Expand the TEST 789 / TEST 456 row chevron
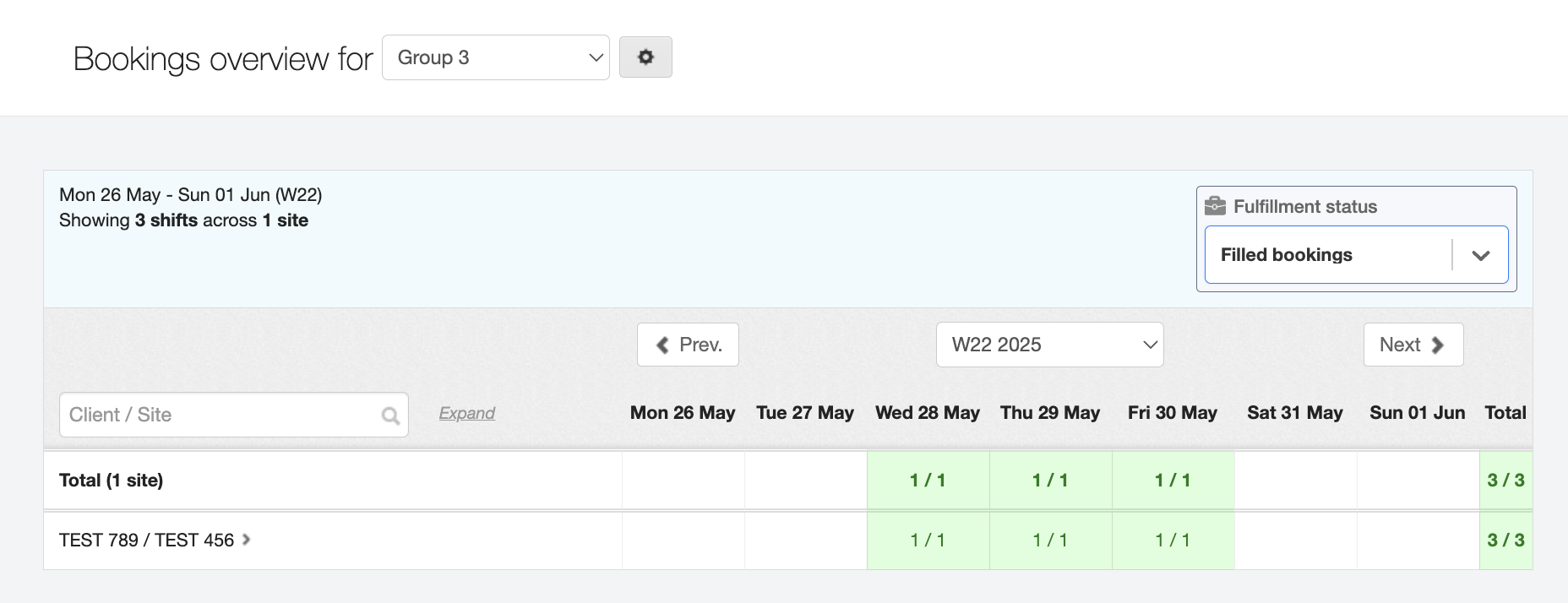The image size is (1568, 603). [x=247, y=540]
